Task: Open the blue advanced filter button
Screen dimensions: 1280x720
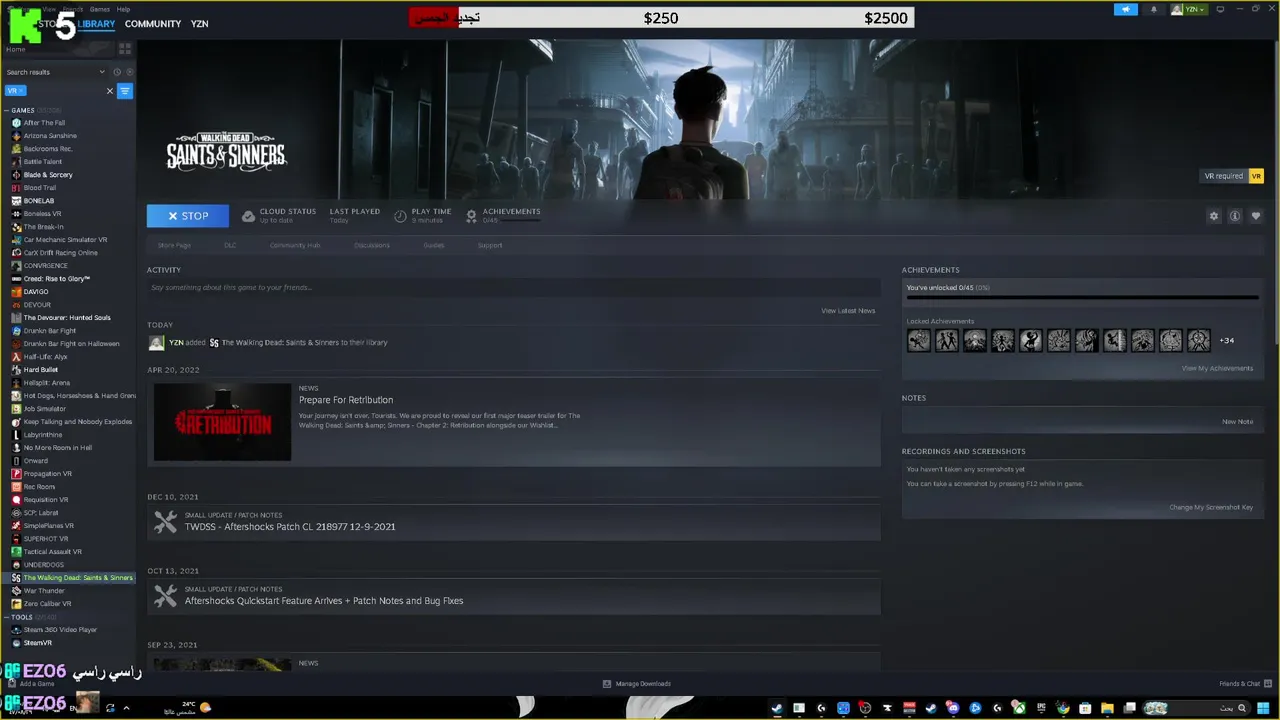Action: click(125, 91)
